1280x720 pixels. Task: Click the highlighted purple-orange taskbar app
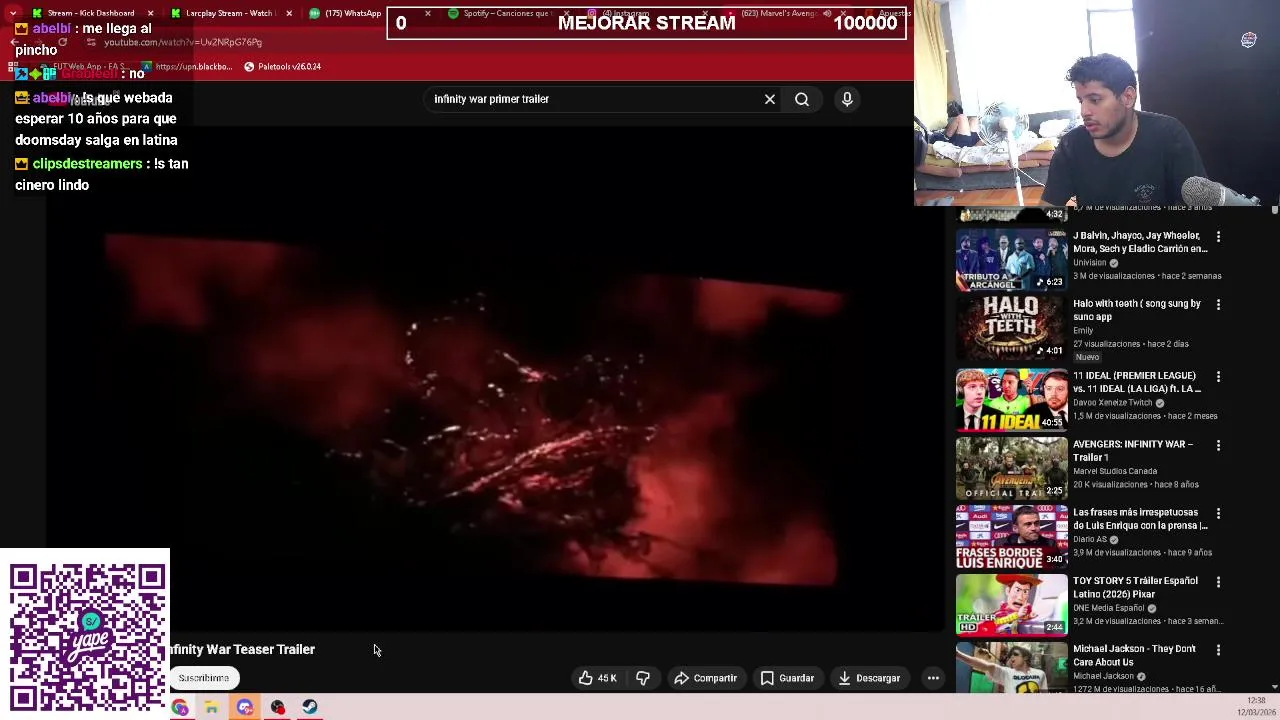pos(245,708)
